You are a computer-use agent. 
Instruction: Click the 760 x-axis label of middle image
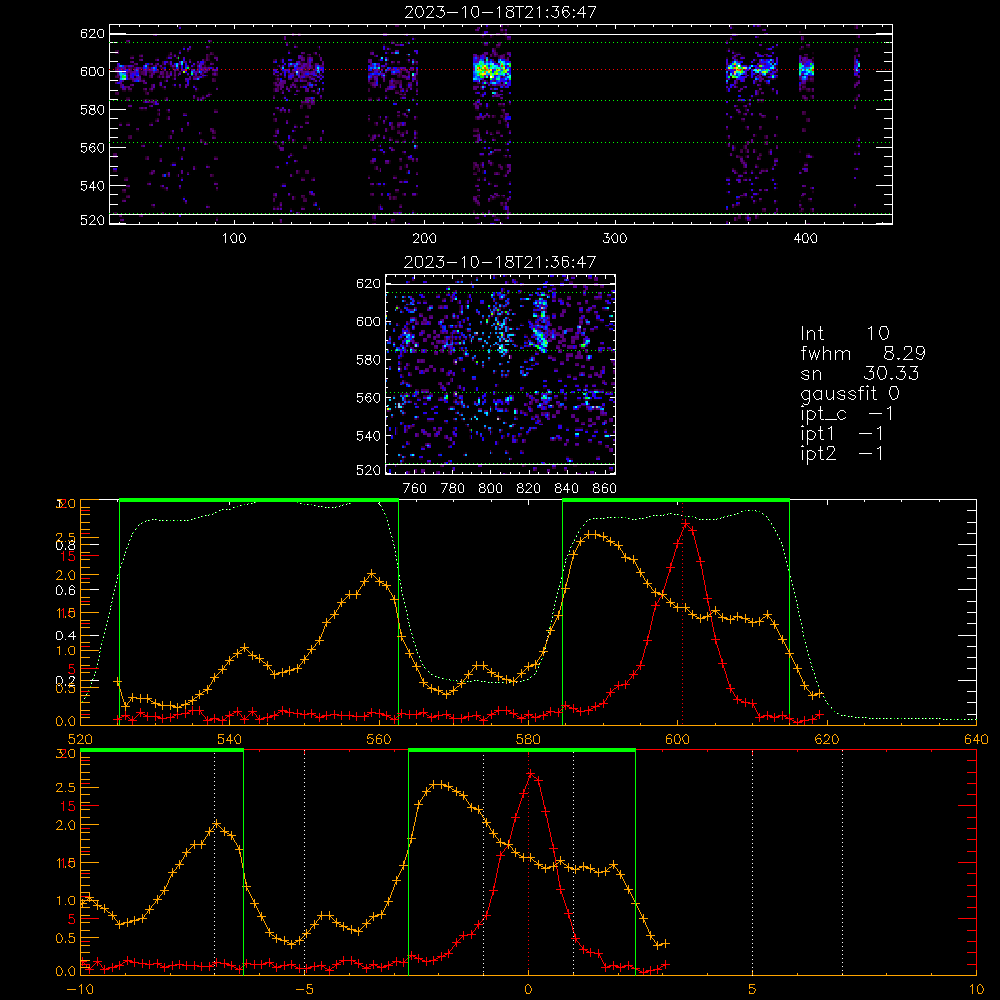coord(415,489)
